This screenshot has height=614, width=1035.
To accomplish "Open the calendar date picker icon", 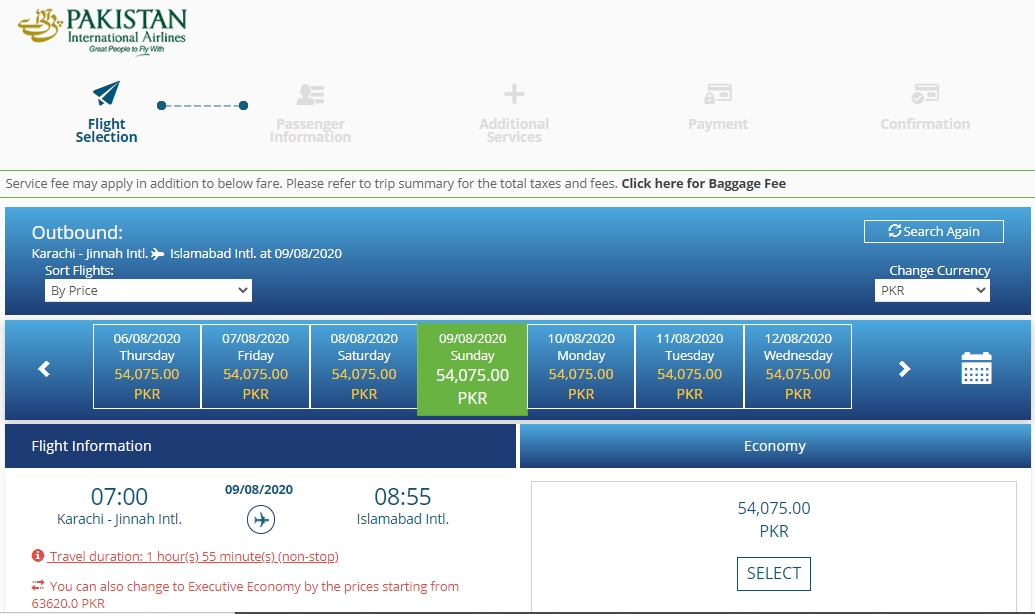I will coord(976,368).
